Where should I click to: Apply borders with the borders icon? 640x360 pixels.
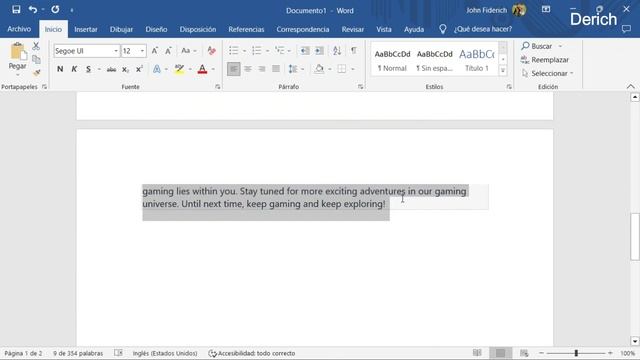(x=342, y=69)
